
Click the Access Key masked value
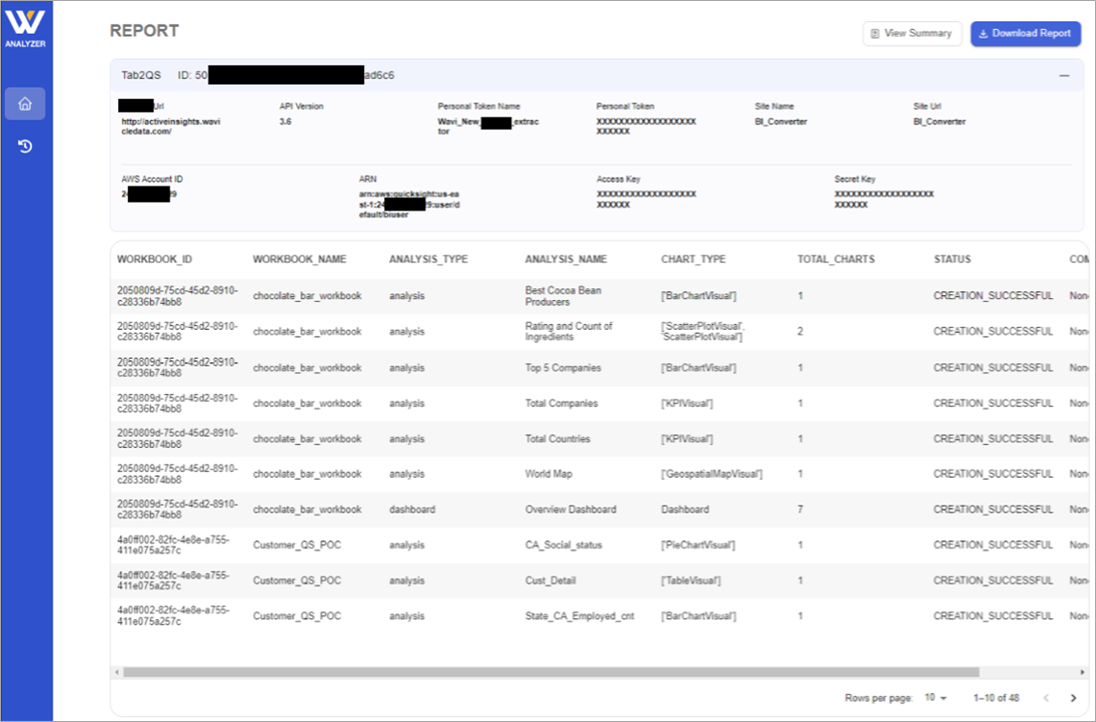(x=646, y=199)
